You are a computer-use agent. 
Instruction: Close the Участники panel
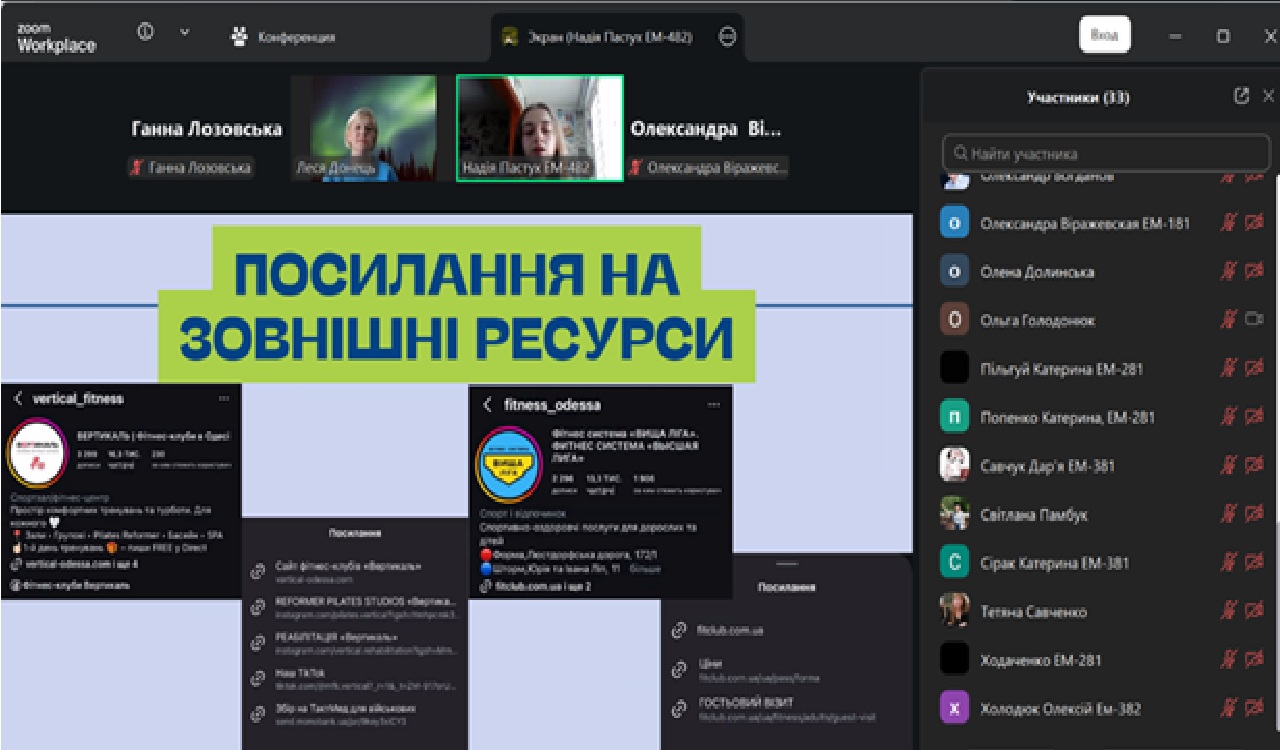[x=1268, y=96]
